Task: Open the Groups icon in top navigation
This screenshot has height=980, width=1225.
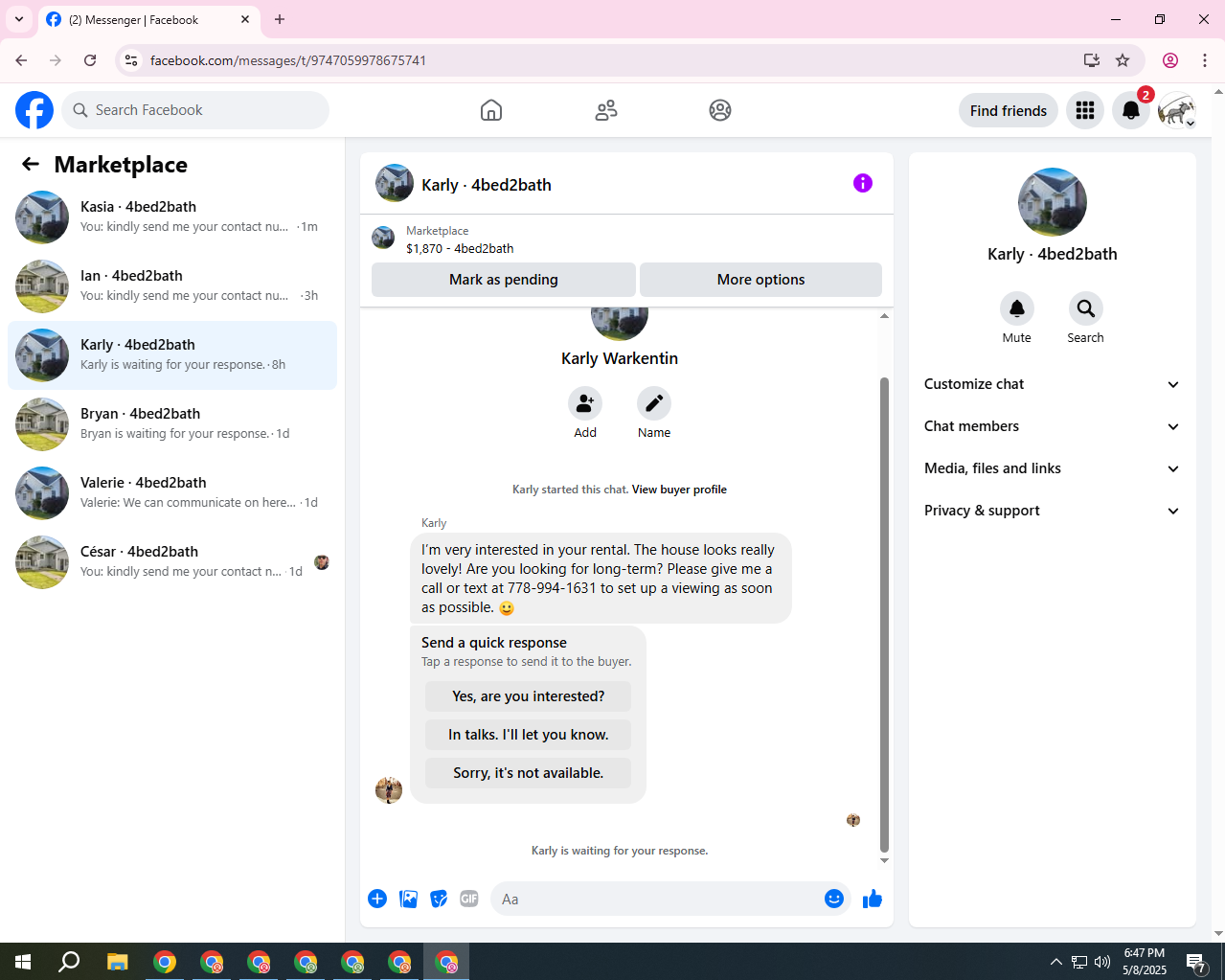Action: [720, 110]
